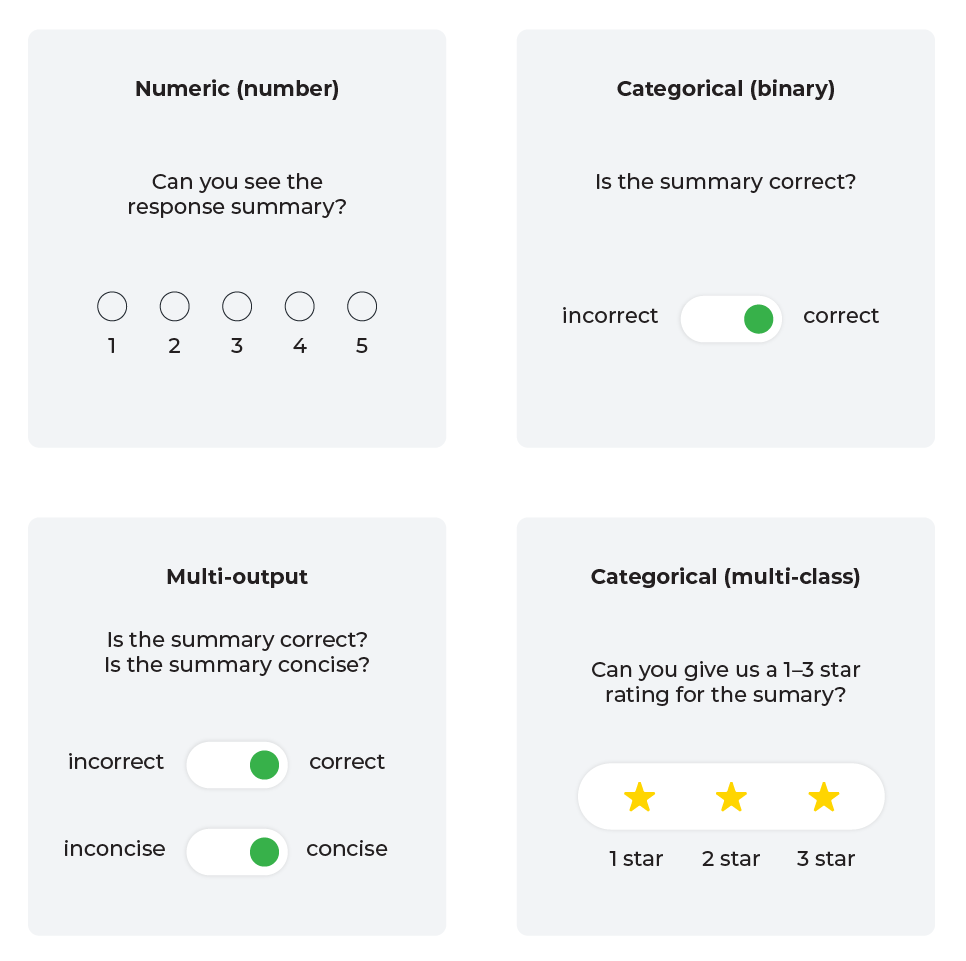Toggle the concise/inconcise switch

point(237,852)
